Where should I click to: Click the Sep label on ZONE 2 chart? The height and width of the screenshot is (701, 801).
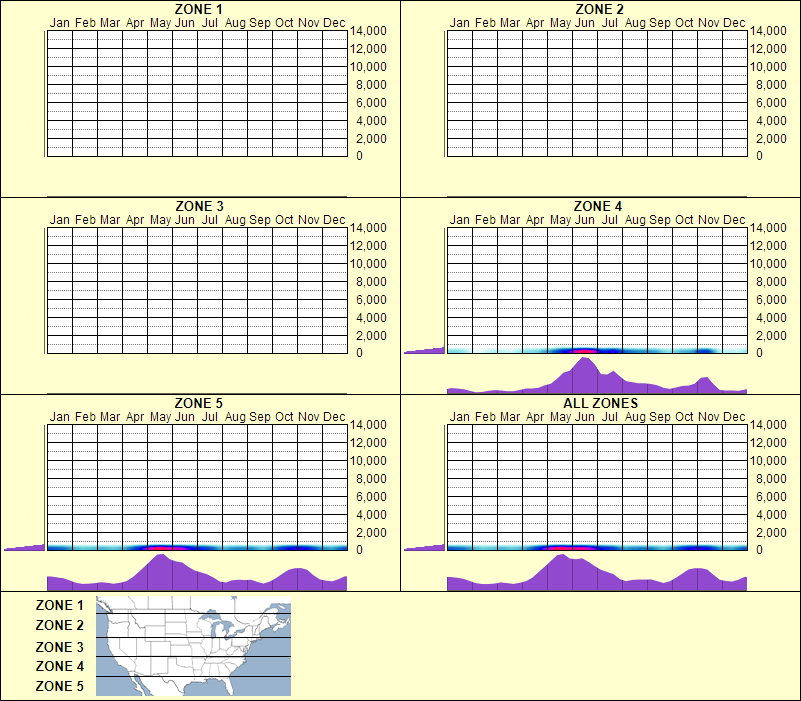point(659,23)
